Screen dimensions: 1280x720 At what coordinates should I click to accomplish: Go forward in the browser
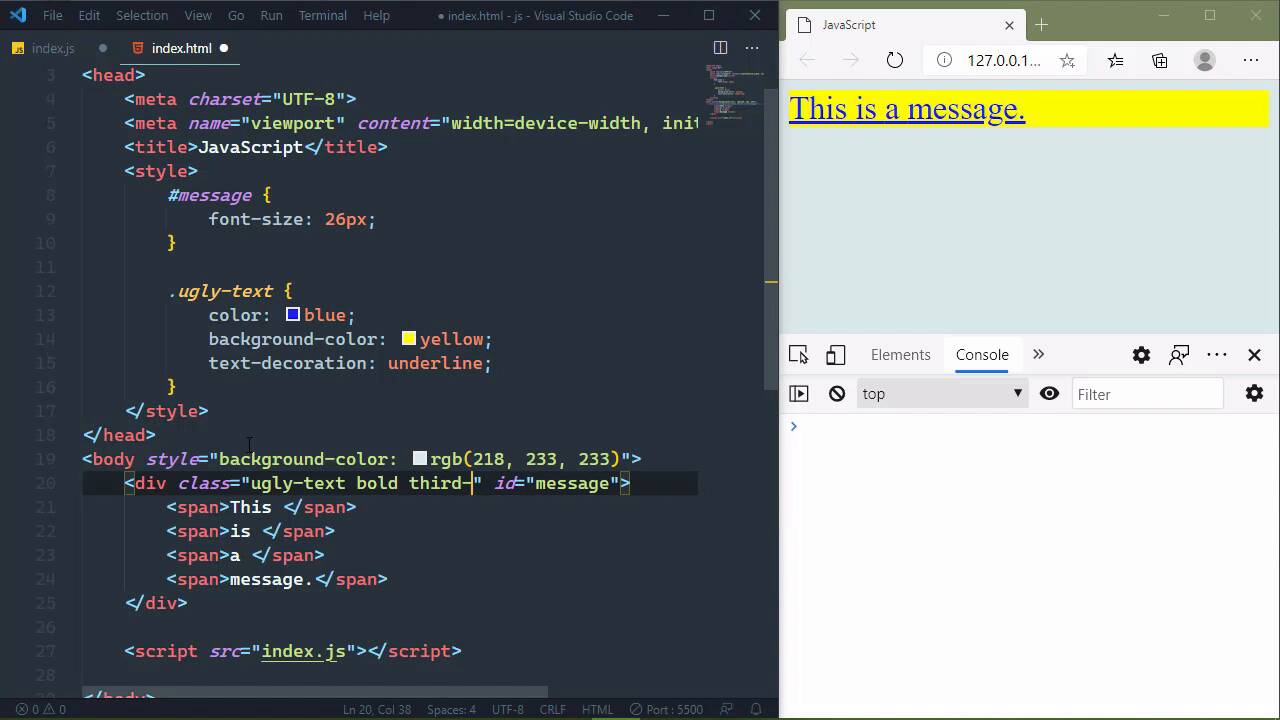[x=851, y=60]
